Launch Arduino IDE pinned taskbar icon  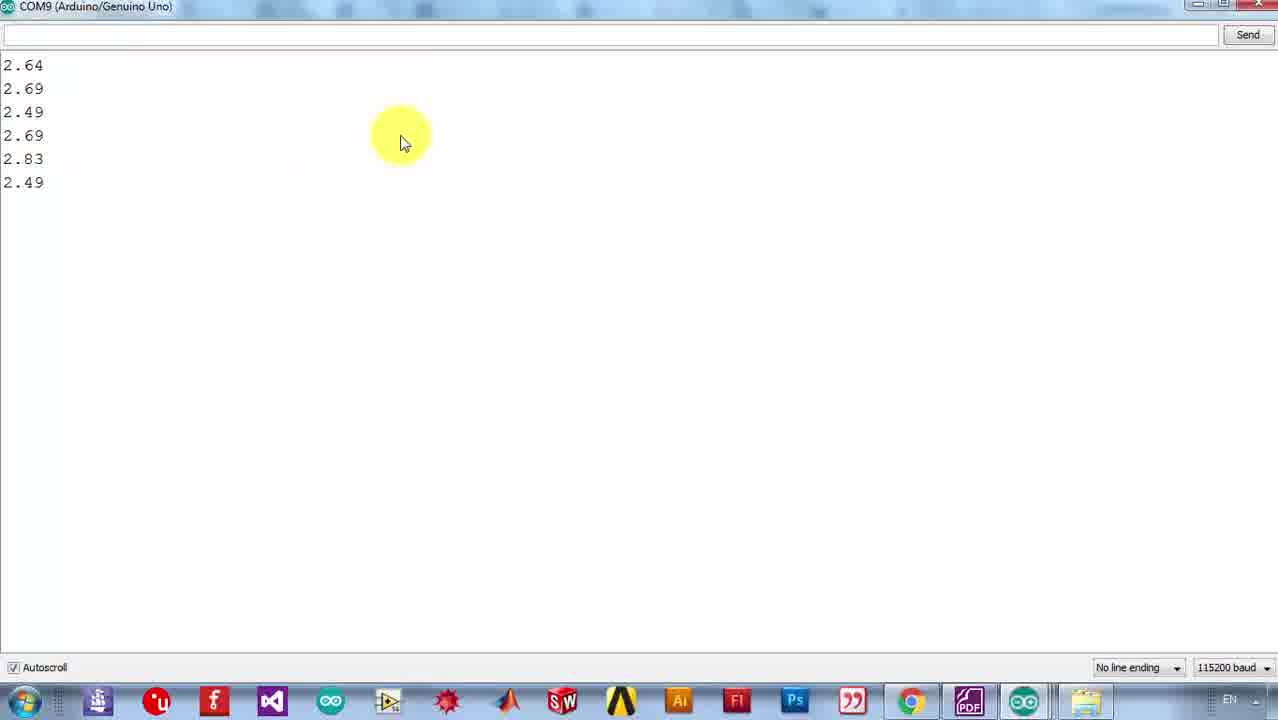pos(330,701)
